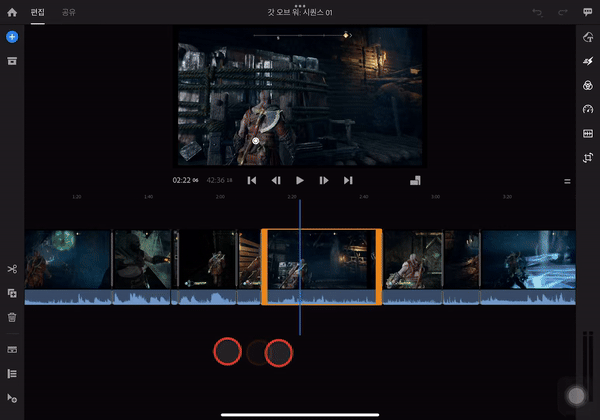600x420 pixels.
Task: Click the 3:00 mark on timeline ruler
Action: (x=435, y=197)
